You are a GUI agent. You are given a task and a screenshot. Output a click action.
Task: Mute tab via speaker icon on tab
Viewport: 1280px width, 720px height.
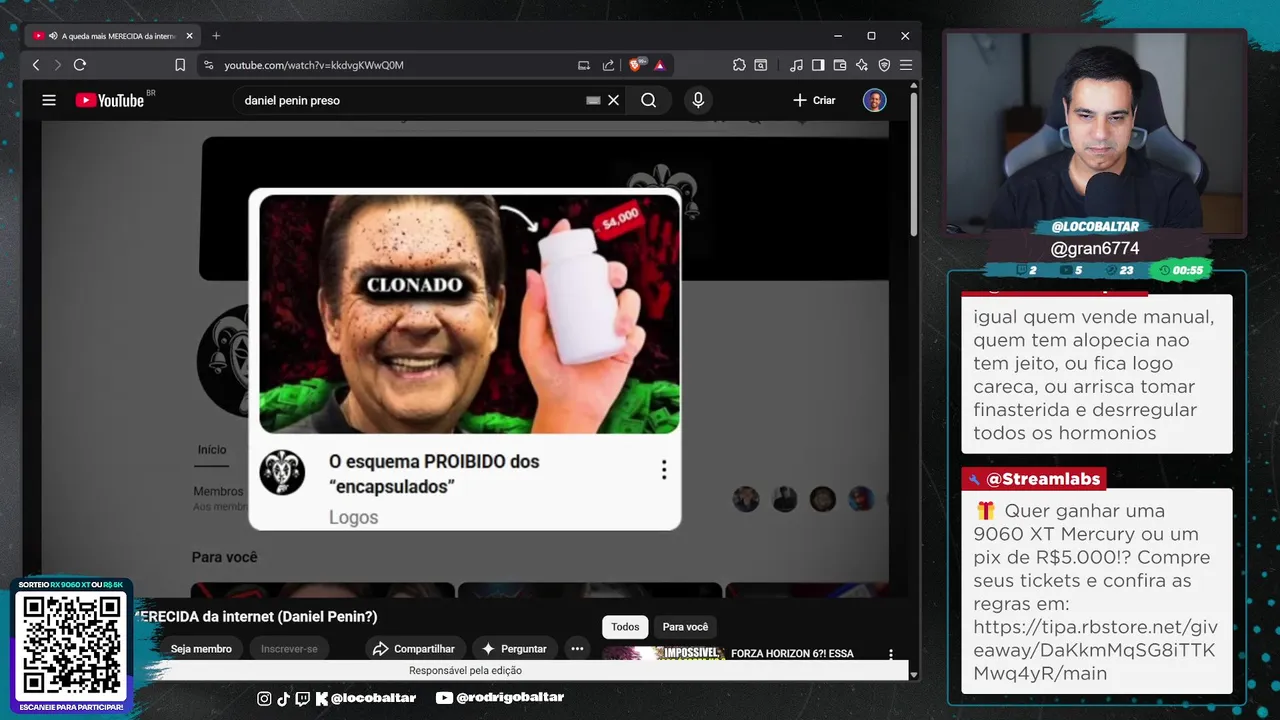coord(52,36)
